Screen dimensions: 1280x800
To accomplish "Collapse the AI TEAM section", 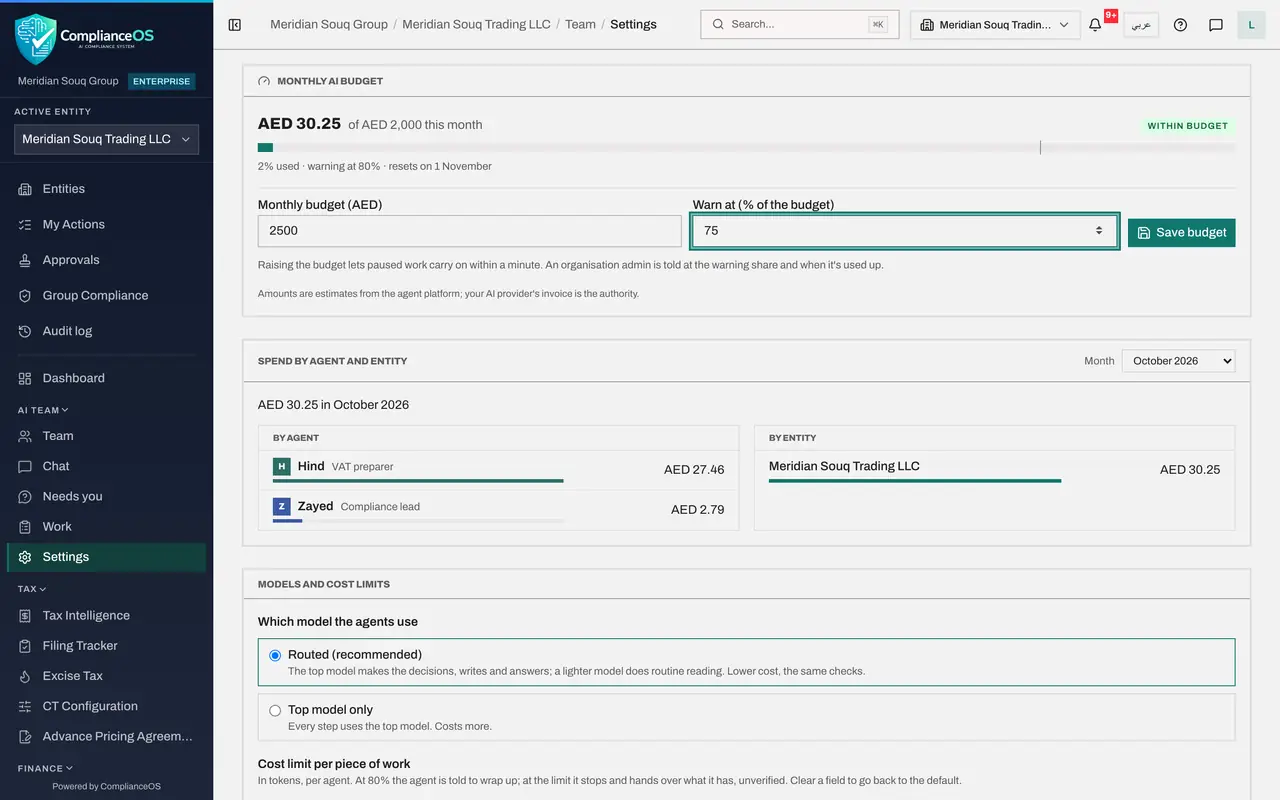I will point(43,410).
